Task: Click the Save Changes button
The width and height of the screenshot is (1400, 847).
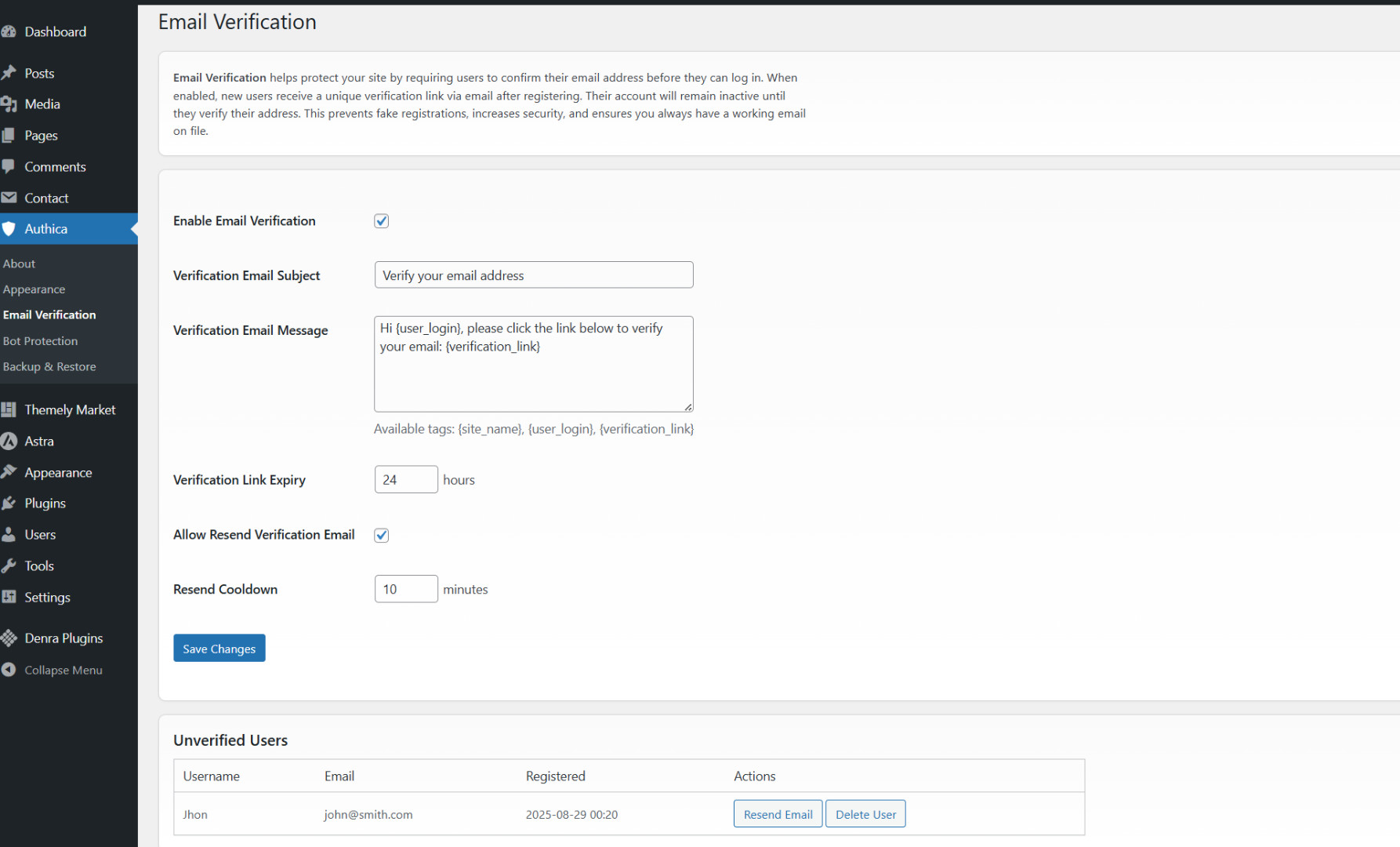Action: pyautogui.click(x=219, y=649)
